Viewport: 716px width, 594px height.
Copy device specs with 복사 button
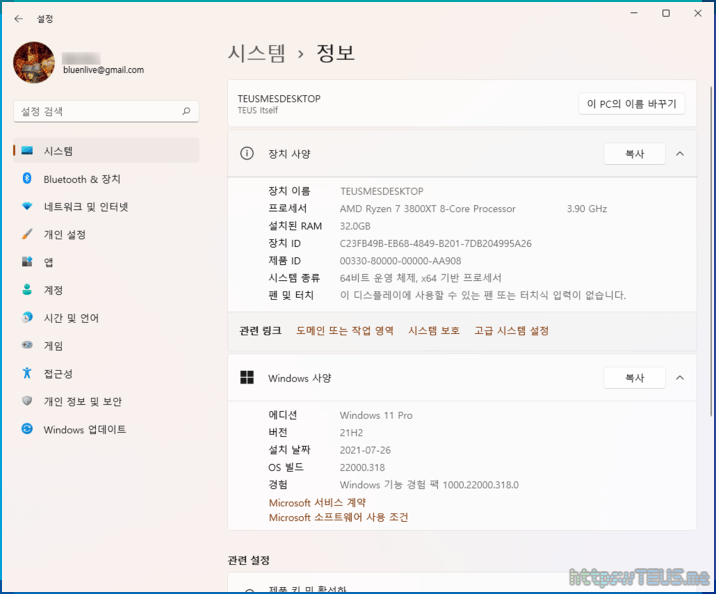click(x=634, y=154)
